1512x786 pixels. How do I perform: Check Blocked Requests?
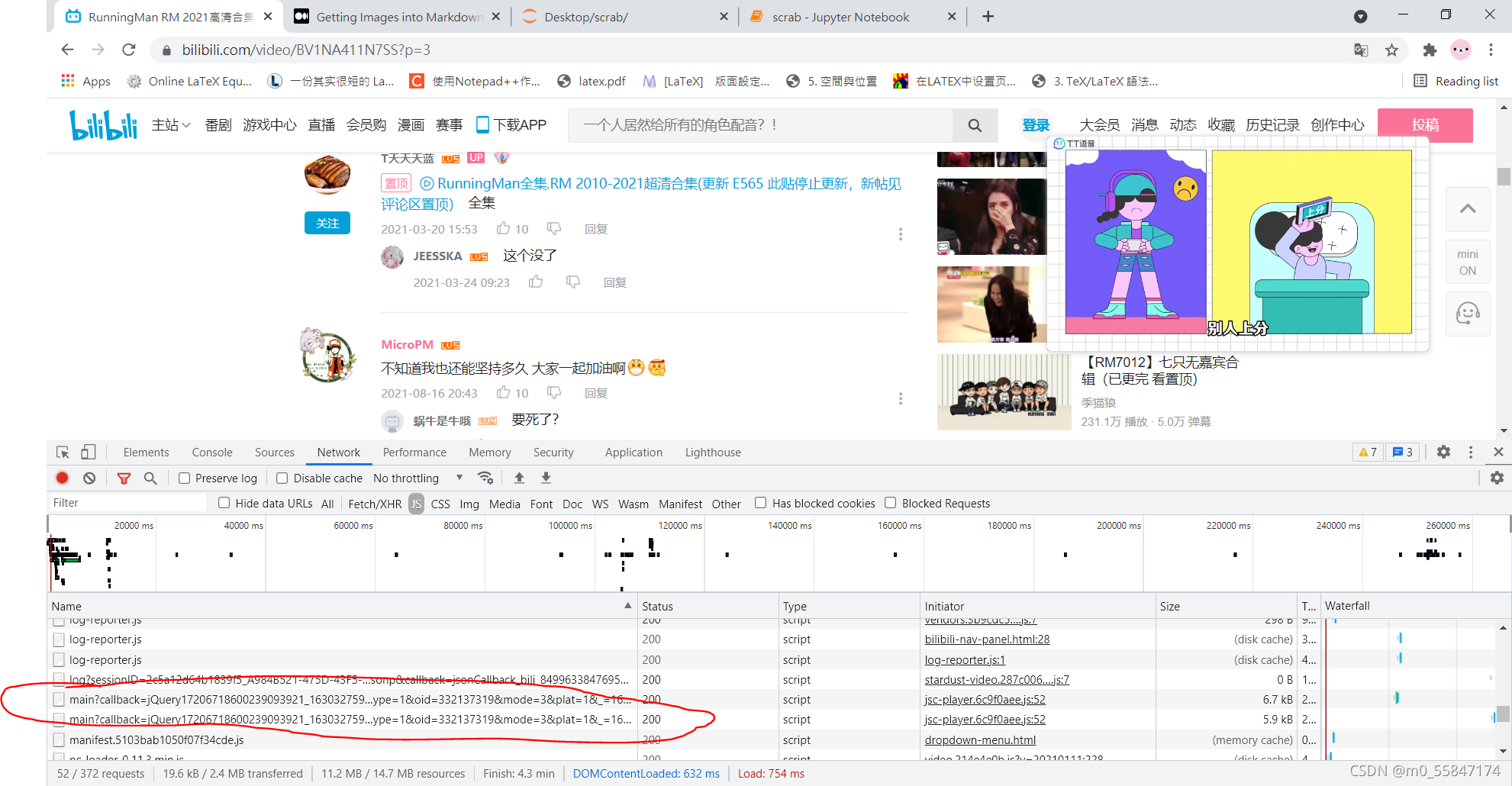pos(890,502)
